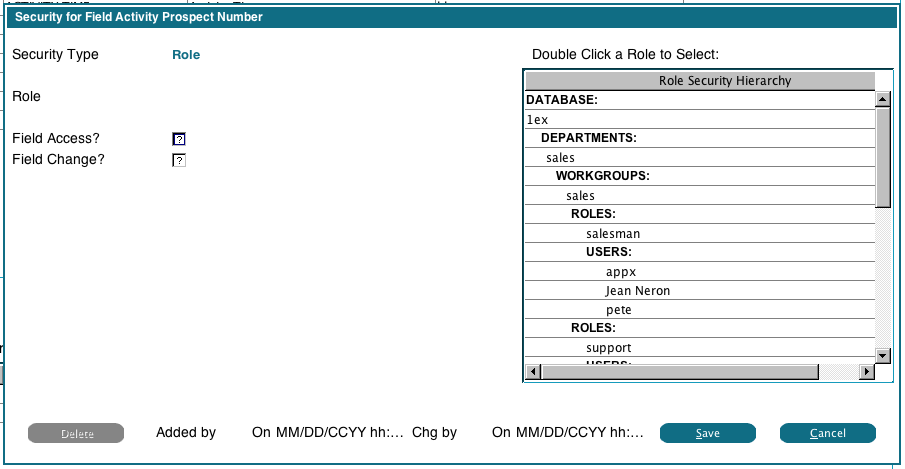The width and height of the screenshot is (905, 469).
Task: Select user Jean Neron
Action: (638, 291)
